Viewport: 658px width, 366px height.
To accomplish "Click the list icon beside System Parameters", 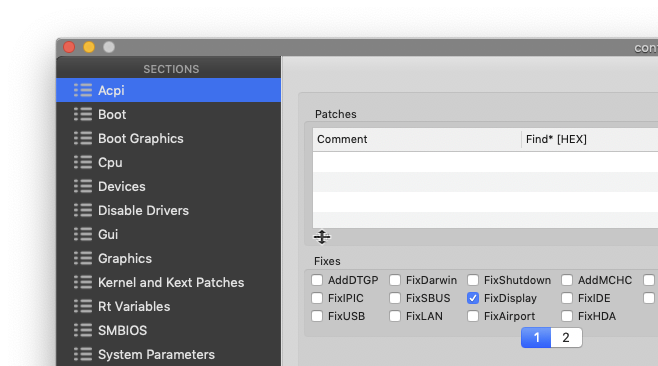I will 83,354.
